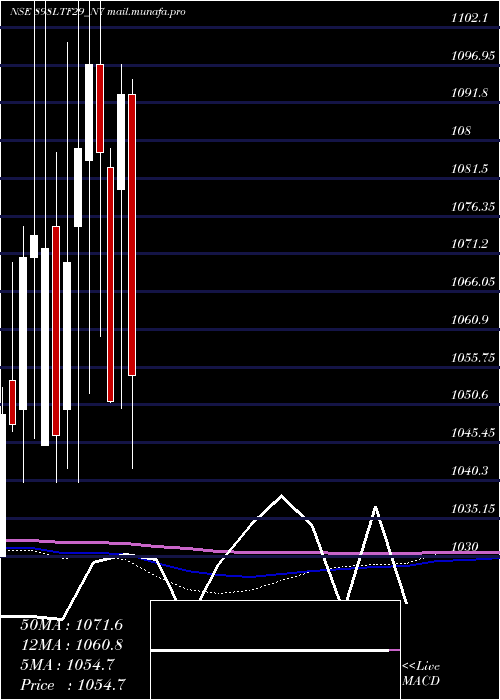500x700 pixels.
Task: Select the last red candlestick body
Action: [132, 235]
